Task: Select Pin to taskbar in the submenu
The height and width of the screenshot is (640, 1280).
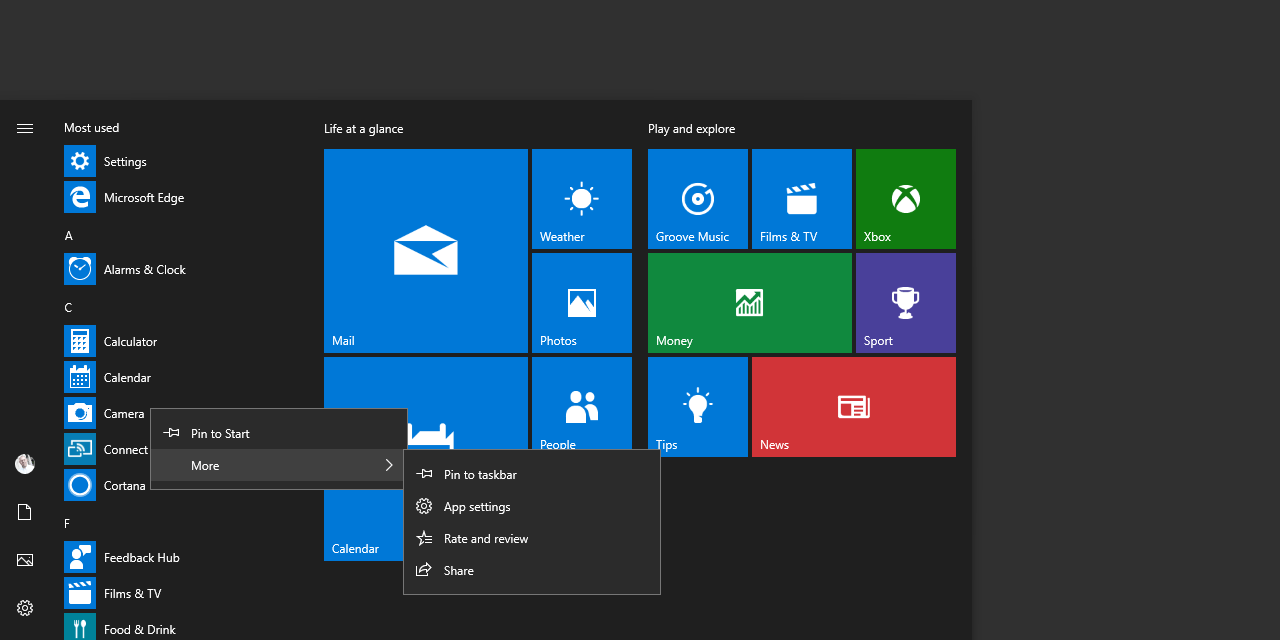Action: 480,474
